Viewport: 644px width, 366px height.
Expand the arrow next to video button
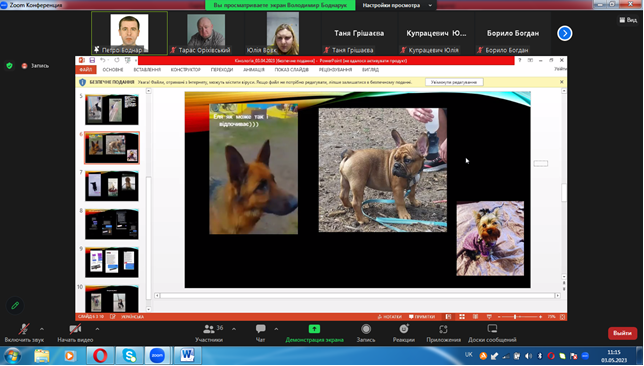97,329
